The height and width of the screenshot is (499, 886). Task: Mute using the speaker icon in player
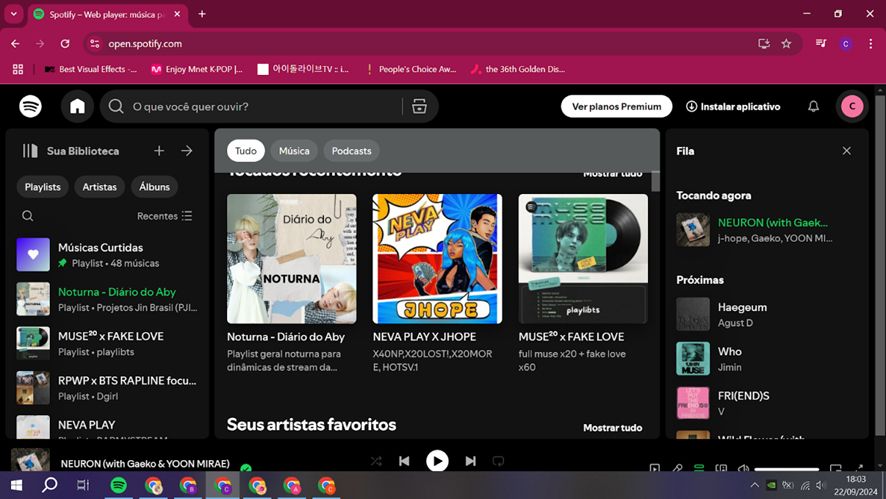tap(744, 468)
